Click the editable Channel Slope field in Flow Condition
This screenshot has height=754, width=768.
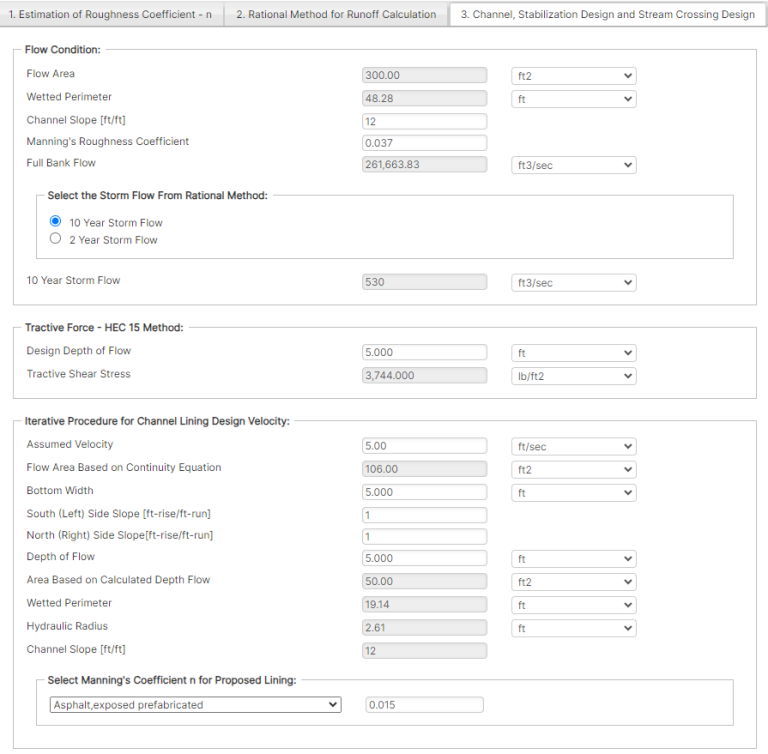click(425, 122)
